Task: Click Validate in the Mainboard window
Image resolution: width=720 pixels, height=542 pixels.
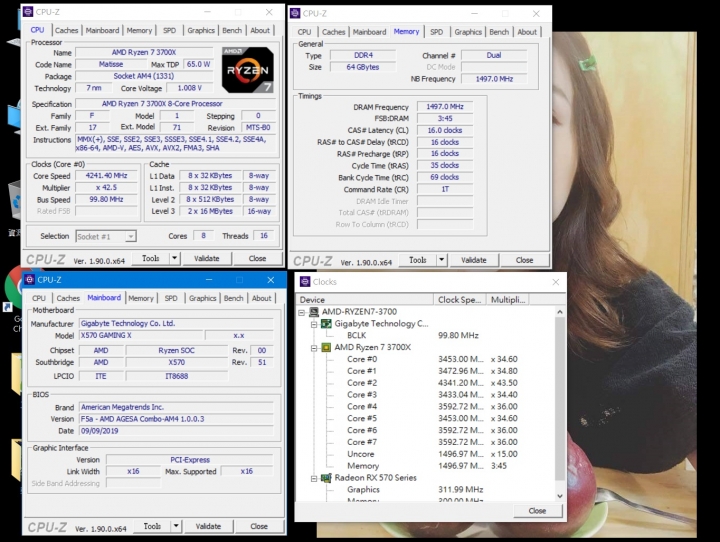Action: pyautogui.click(x=208, y=526)
